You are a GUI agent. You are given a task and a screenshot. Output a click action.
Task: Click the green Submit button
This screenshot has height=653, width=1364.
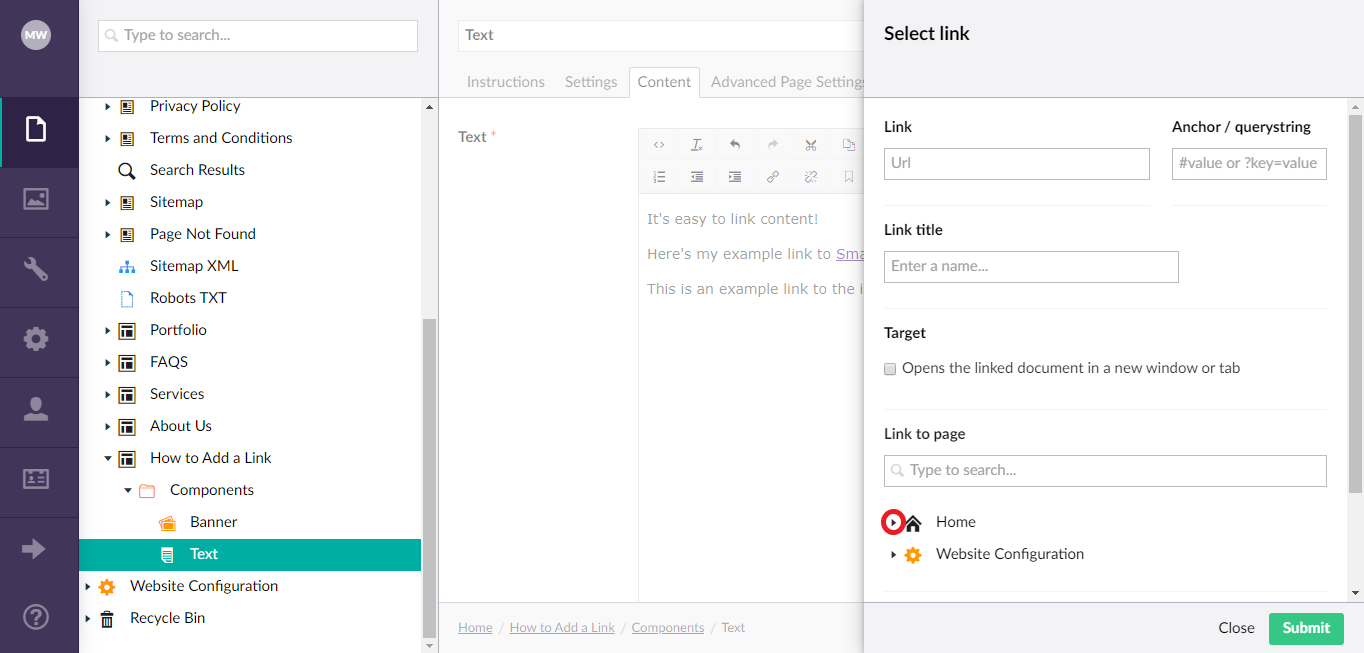[1306, 628]
